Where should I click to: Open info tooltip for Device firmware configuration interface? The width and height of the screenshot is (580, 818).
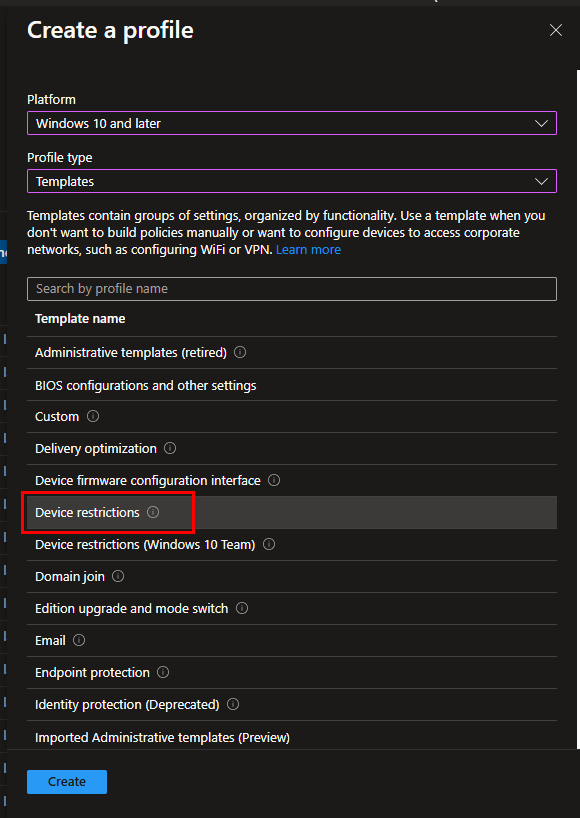274,480
